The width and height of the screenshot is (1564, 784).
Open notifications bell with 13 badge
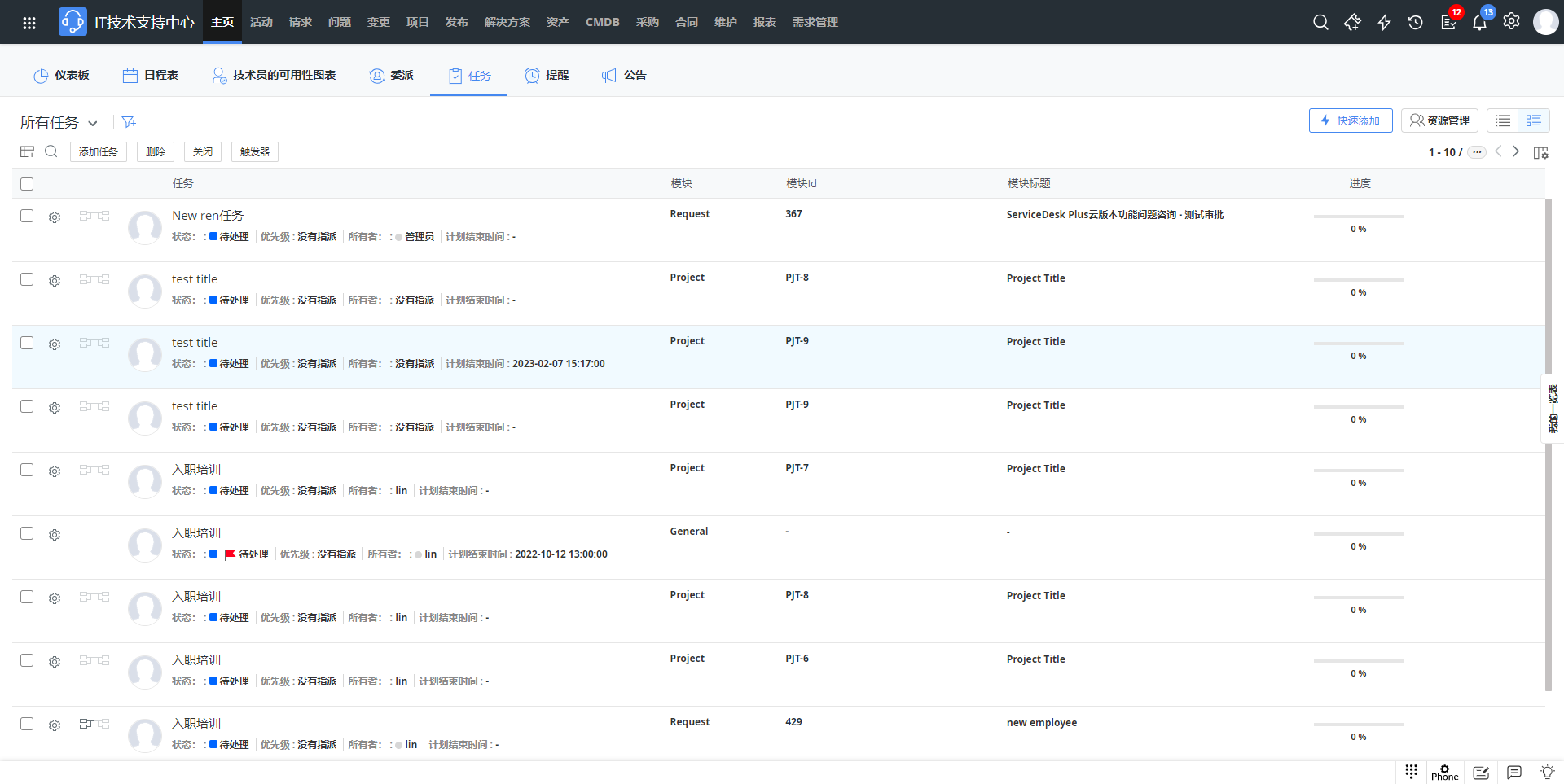coord(1480,22)
